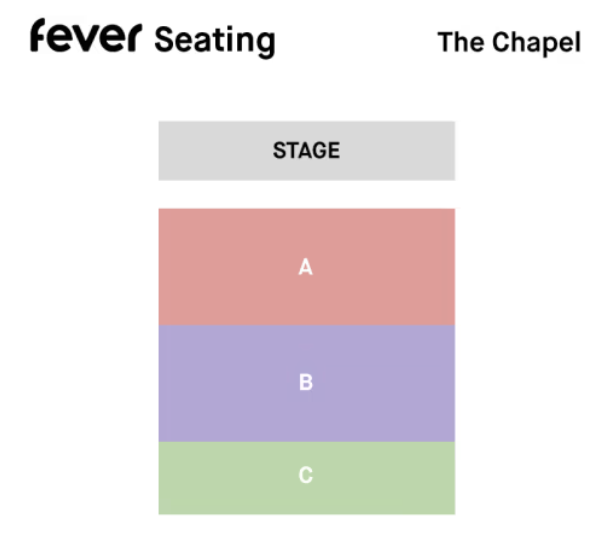Click the white letter A label
The width and height of the screenshot is (616, 538).
[306, 267]
